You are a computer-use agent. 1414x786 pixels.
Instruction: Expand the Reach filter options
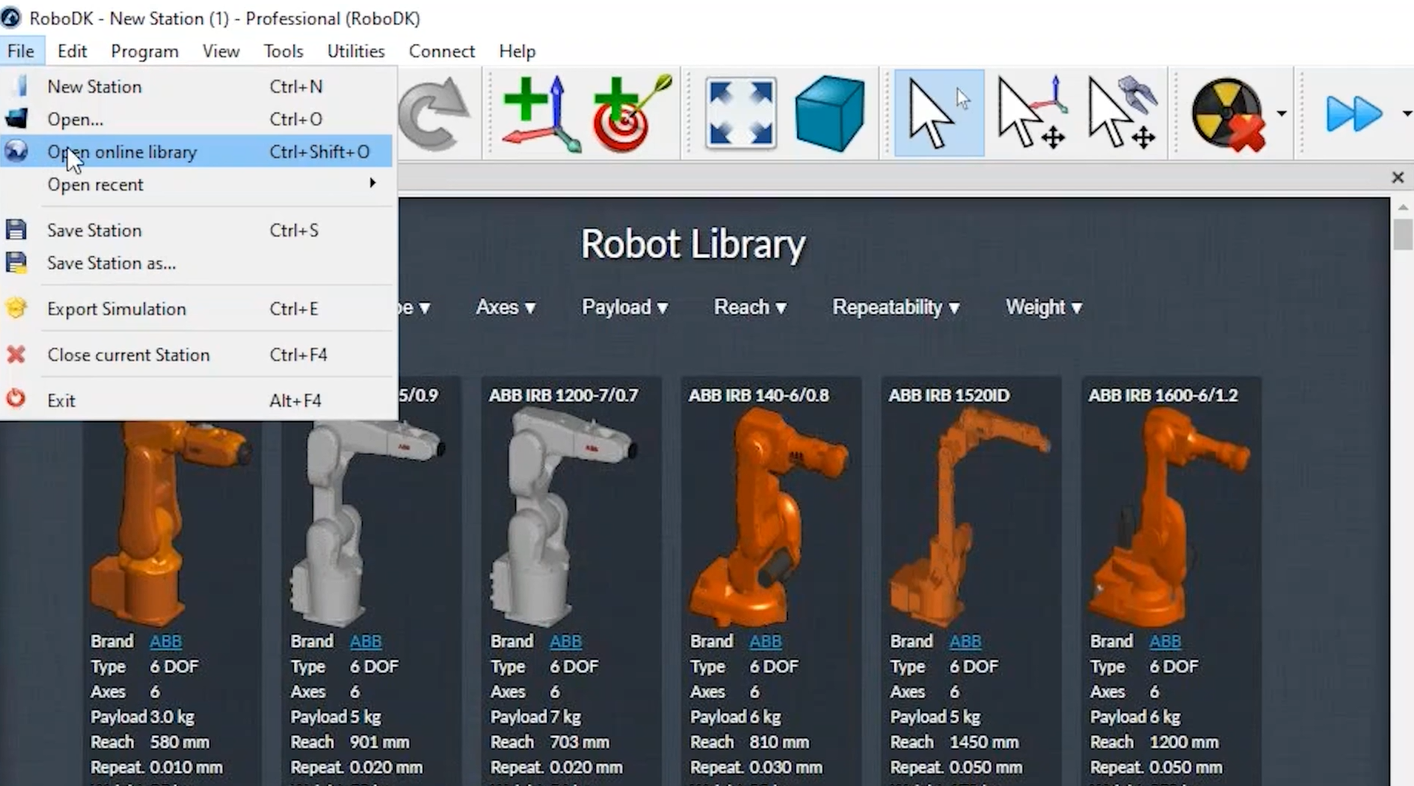749,307
